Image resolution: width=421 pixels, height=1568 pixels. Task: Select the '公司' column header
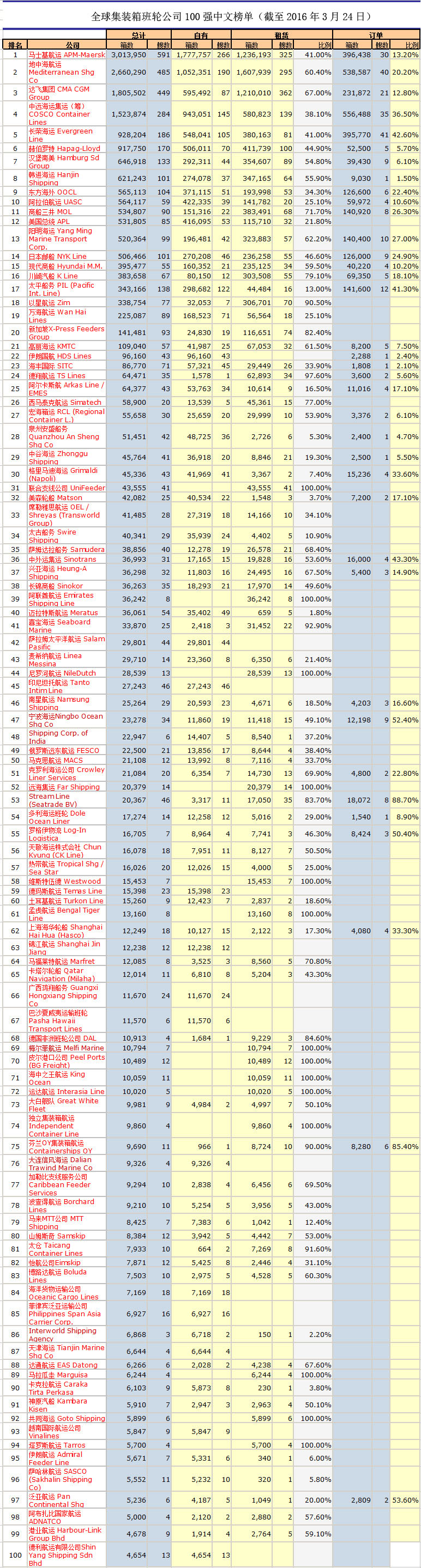click(x=73, y=45)
